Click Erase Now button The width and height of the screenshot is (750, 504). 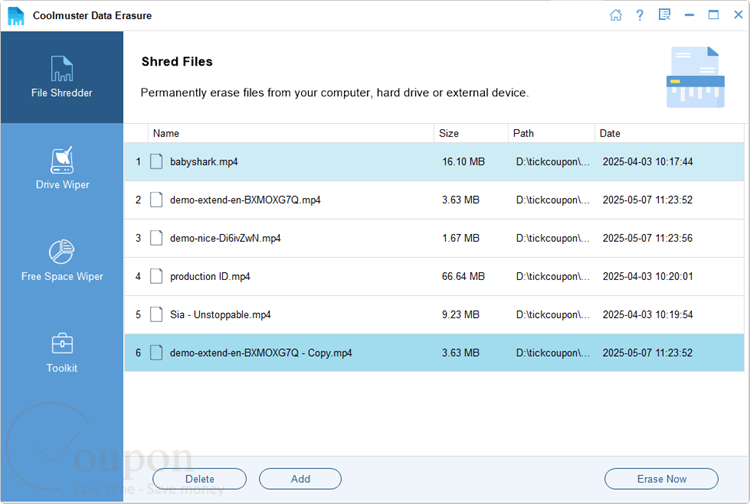point(662,479)
